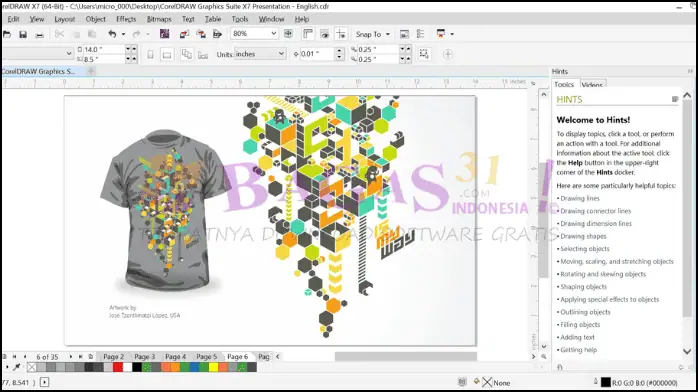Click the Print icon in the toolbar
Screen dimensions: 698x392
click(x=40, y=34)
